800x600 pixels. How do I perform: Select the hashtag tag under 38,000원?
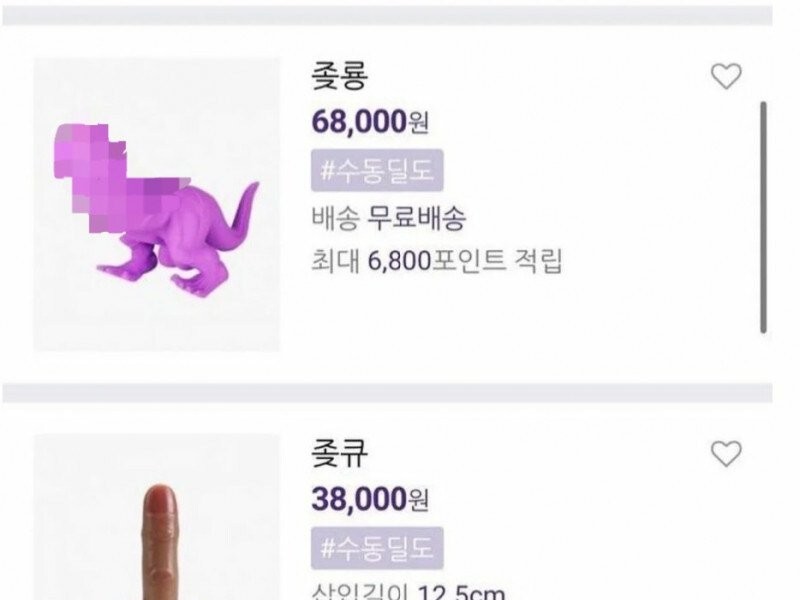pos(377,547)
